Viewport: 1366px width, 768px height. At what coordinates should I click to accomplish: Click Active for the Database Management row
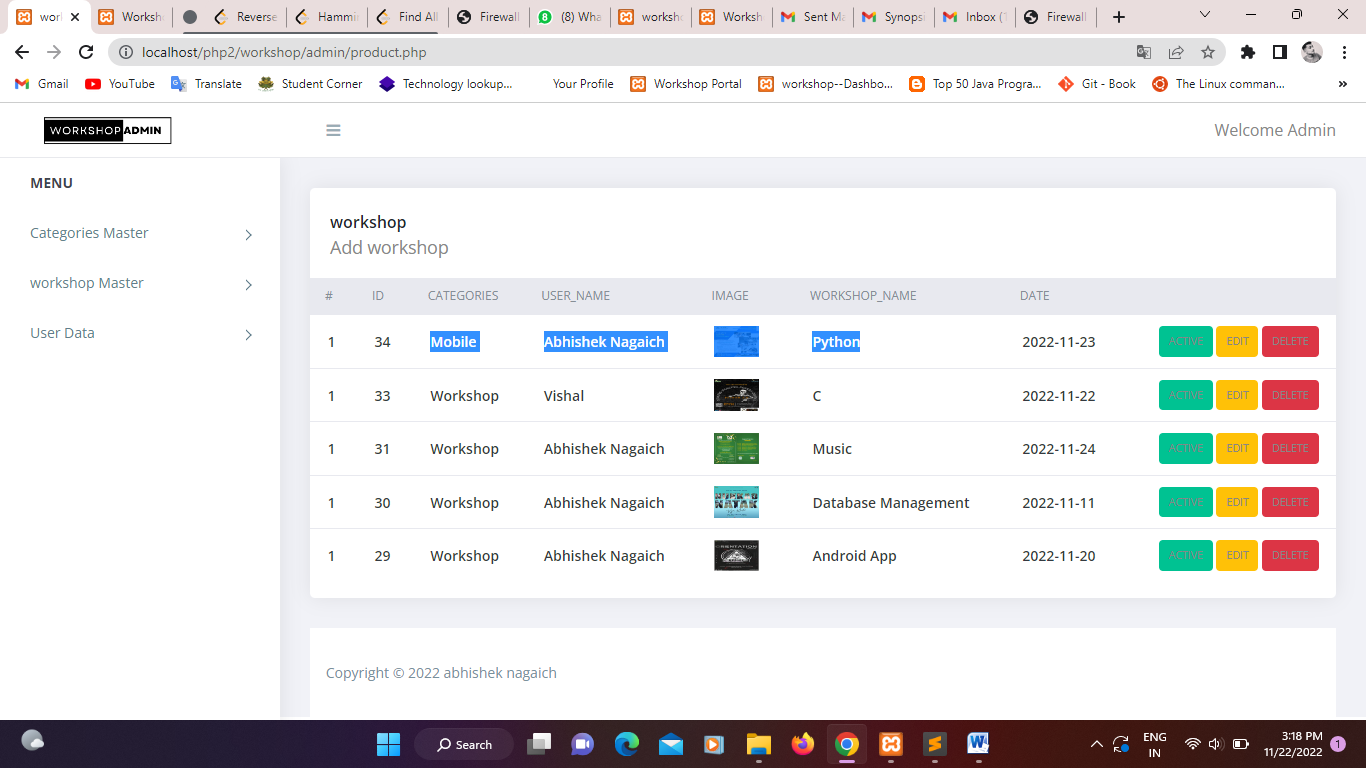tap(1186, 502)
